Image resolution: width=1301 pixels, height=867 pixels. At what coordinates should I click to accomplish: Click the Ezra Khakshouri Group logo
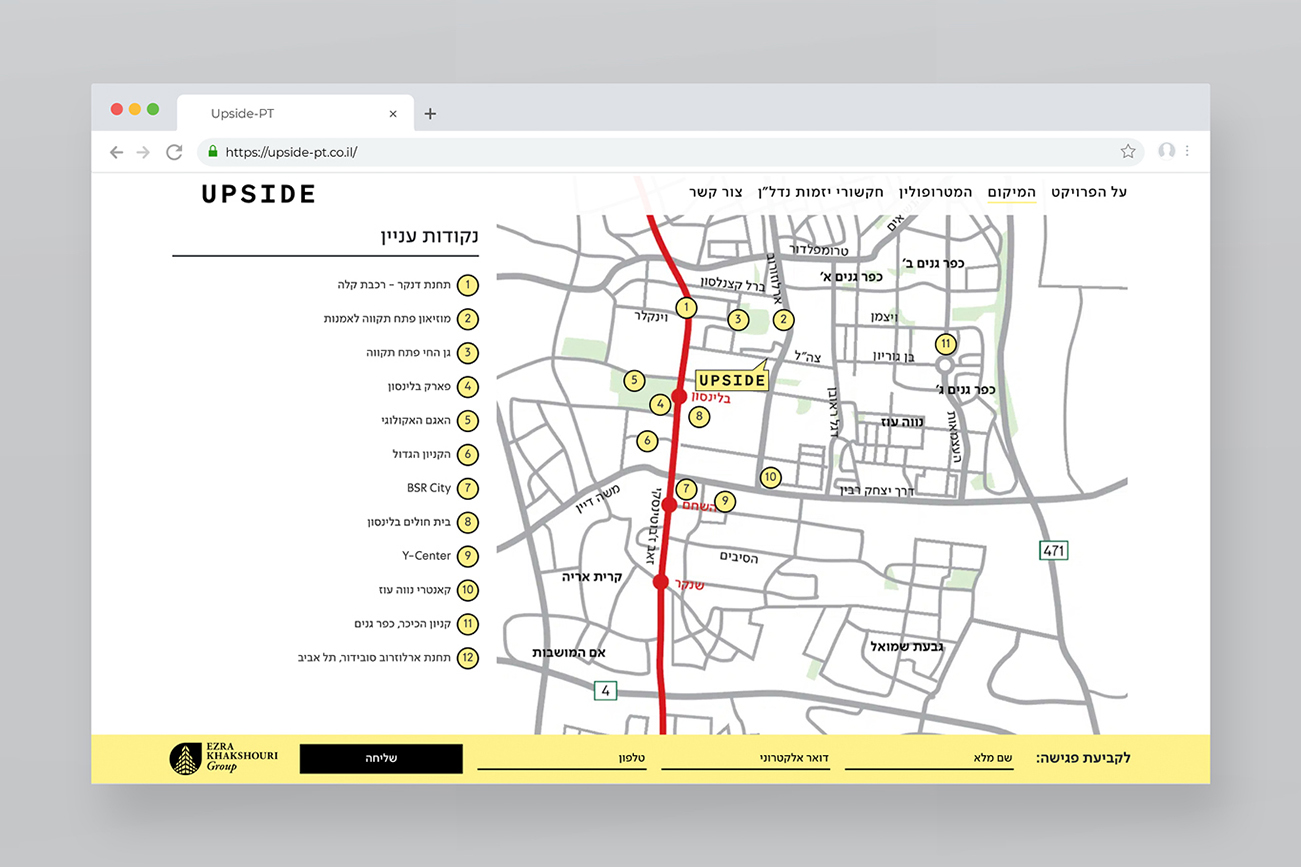(223, 759)
